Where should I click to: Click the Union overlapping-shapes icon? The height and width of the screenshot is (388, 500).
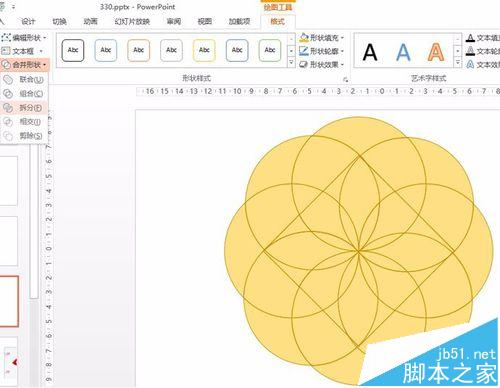[x=8, y=79]
